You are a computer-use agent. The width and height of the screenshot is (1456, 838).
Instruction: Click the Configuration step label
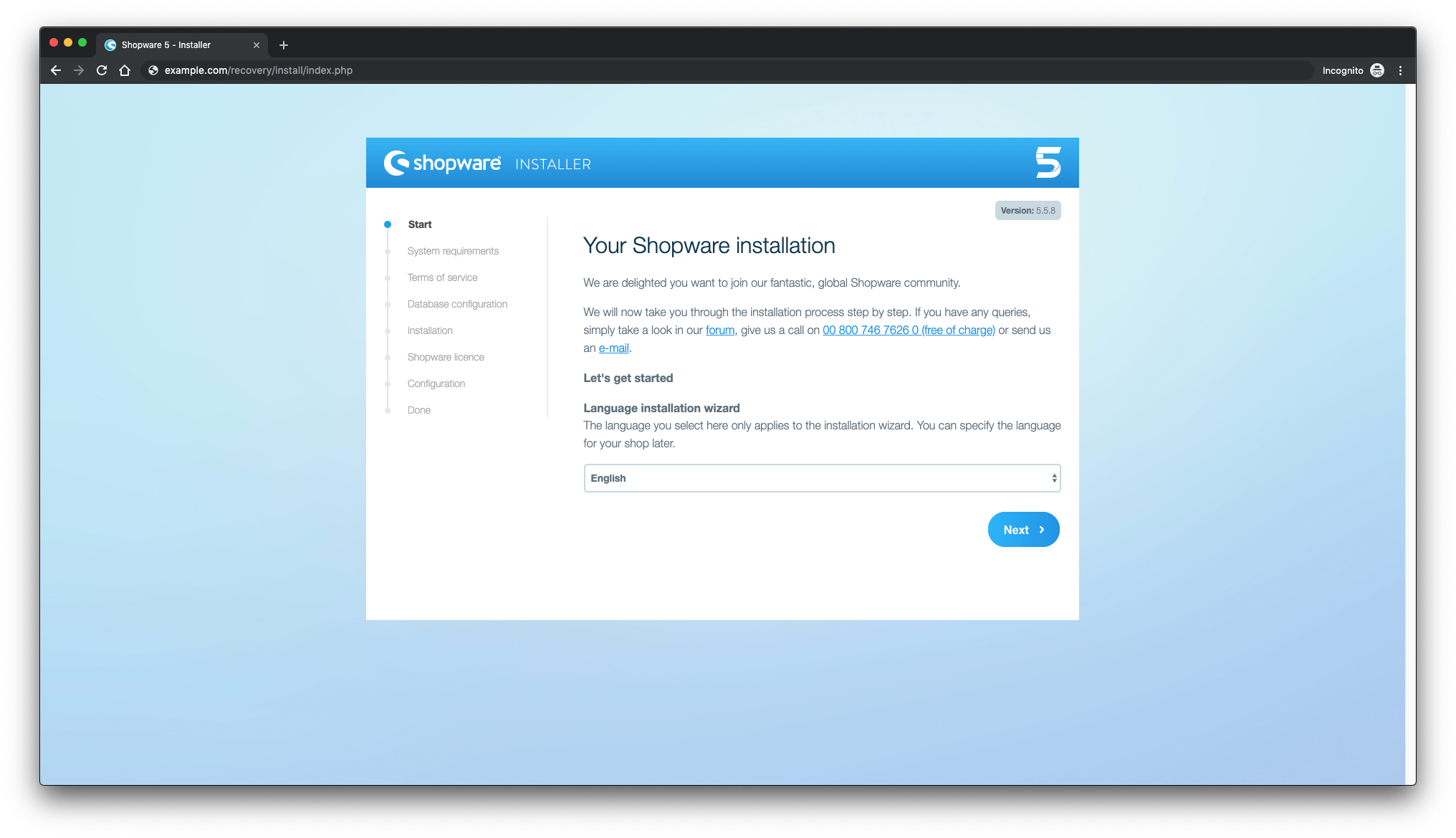click(436, 383)
